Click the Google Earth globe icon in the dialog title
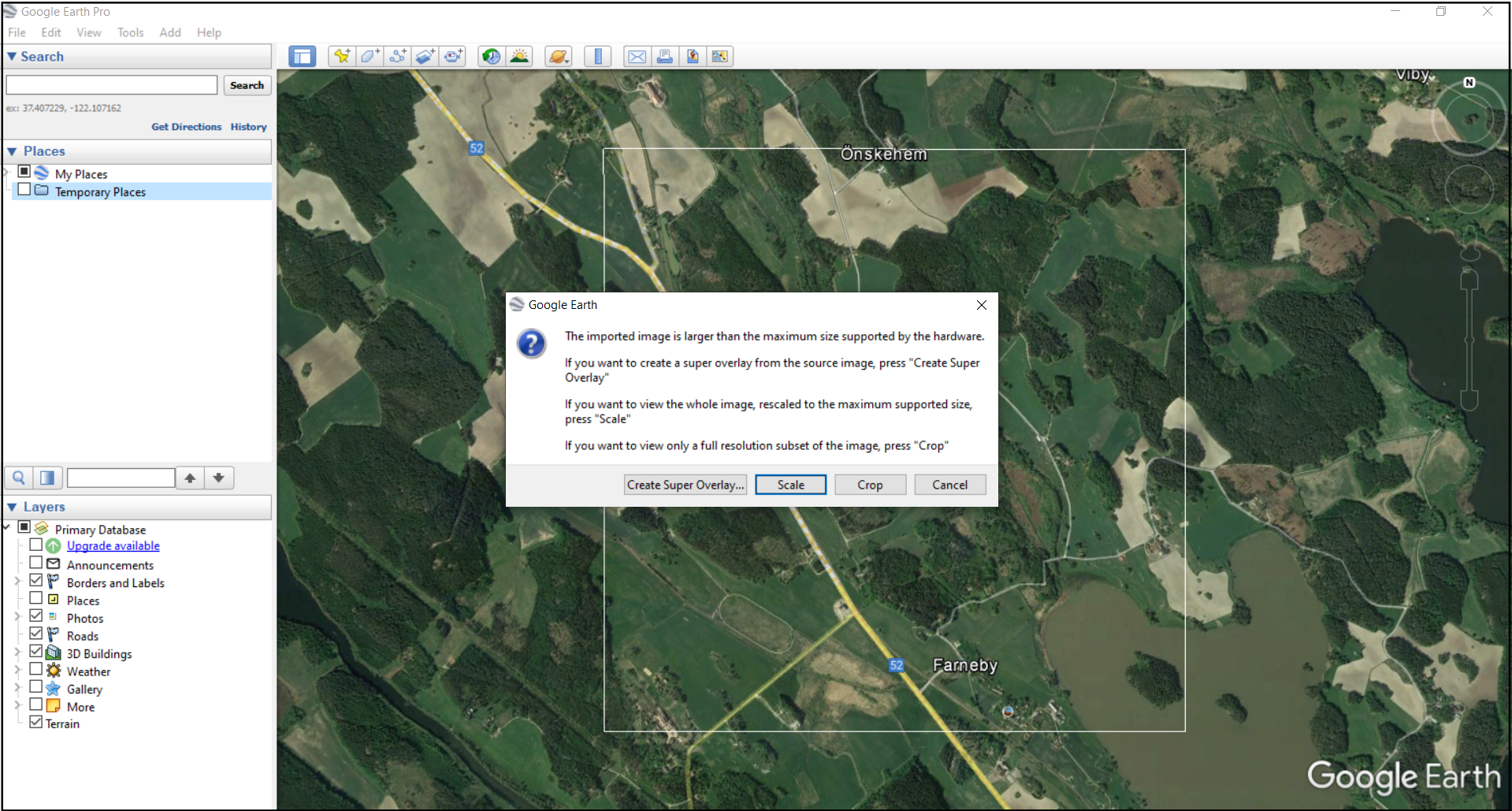The width and height of the screenshot is (1512, 811). [x=517, y=305]
